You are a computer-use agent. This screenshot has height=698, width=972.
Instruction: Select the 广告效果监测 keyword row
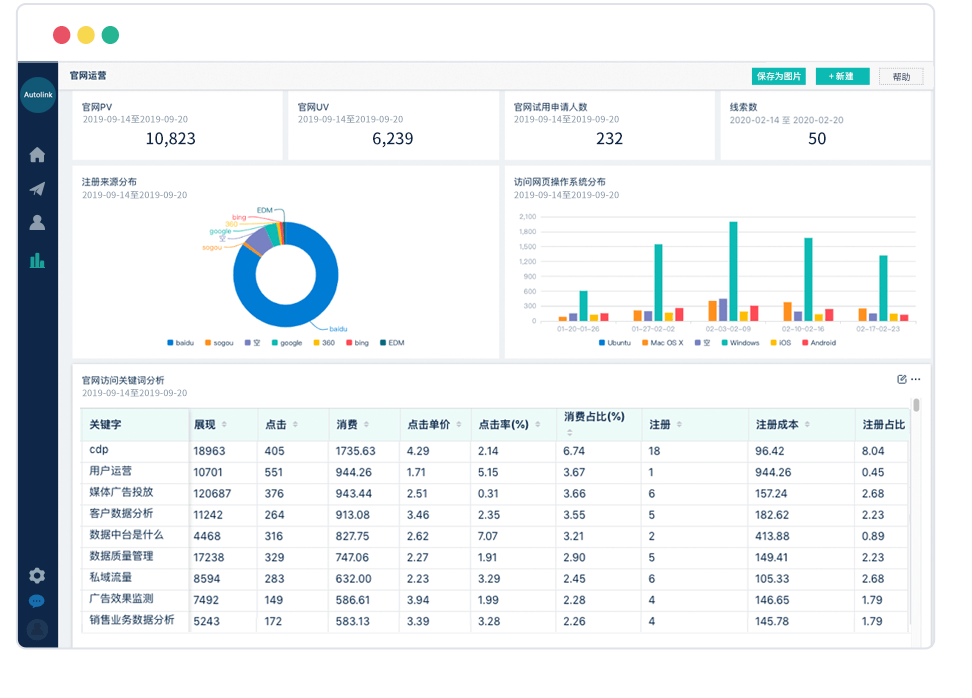tap(495, 599)
